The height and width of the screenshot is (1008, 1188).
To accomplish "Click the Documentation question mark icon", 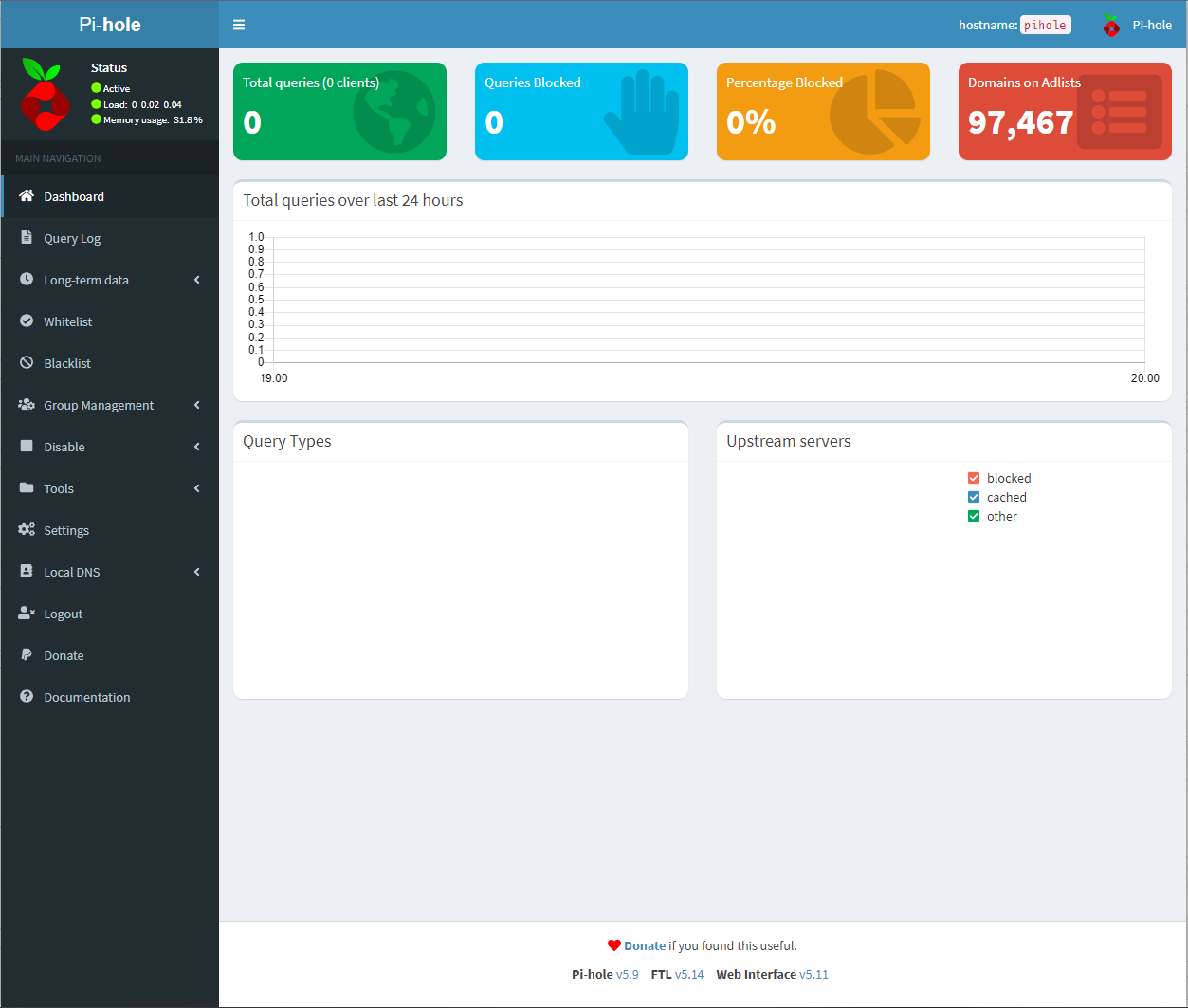I will tap(27, 697).
